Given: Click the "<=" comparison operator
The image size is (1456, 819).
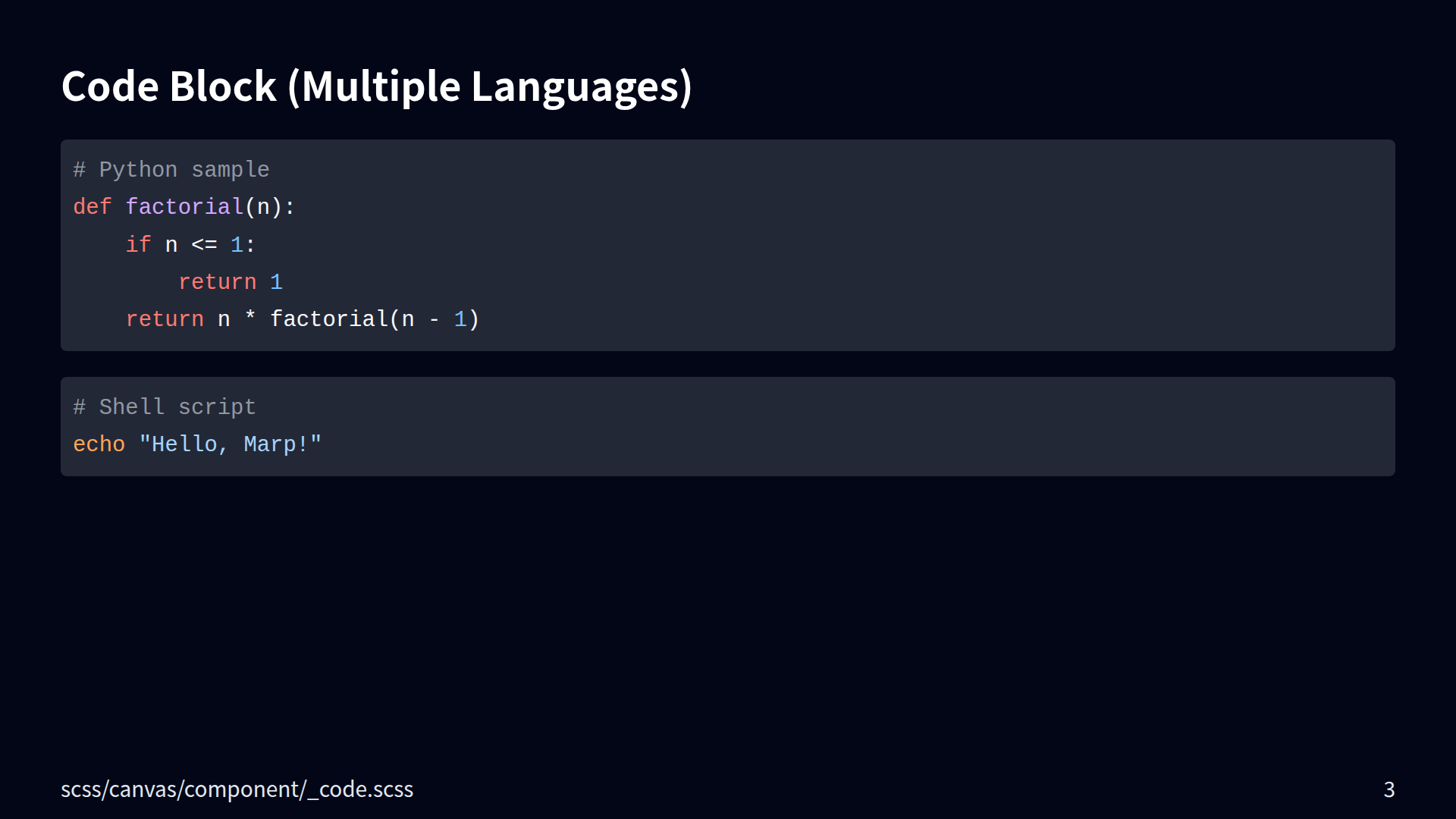Looking at the screenshot, I should [204, 245].
